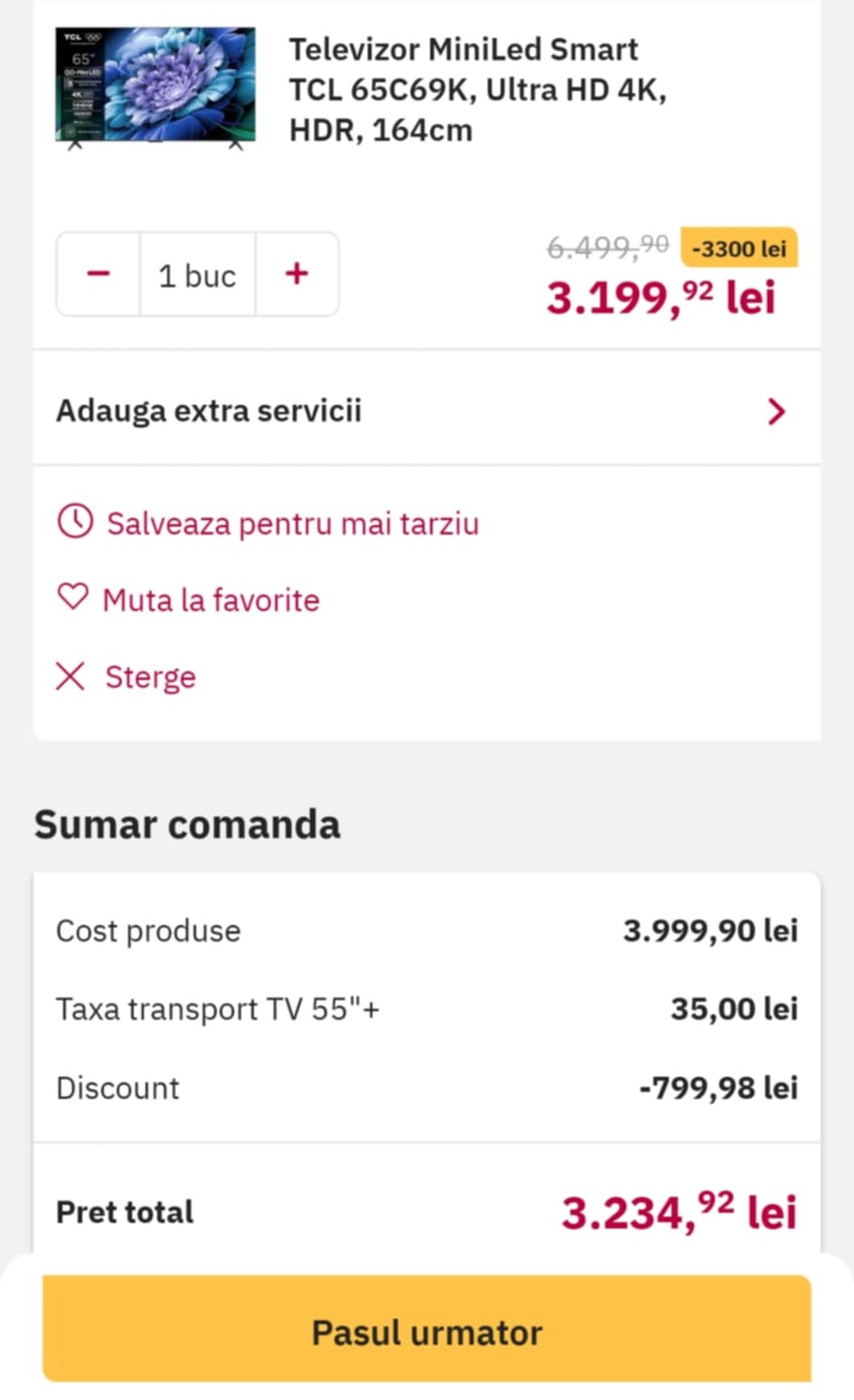The width and height of the screenshot is (854, 1400).
Task: Click the crossed-out 6.499,90 old price
Action: coord(607,247)
